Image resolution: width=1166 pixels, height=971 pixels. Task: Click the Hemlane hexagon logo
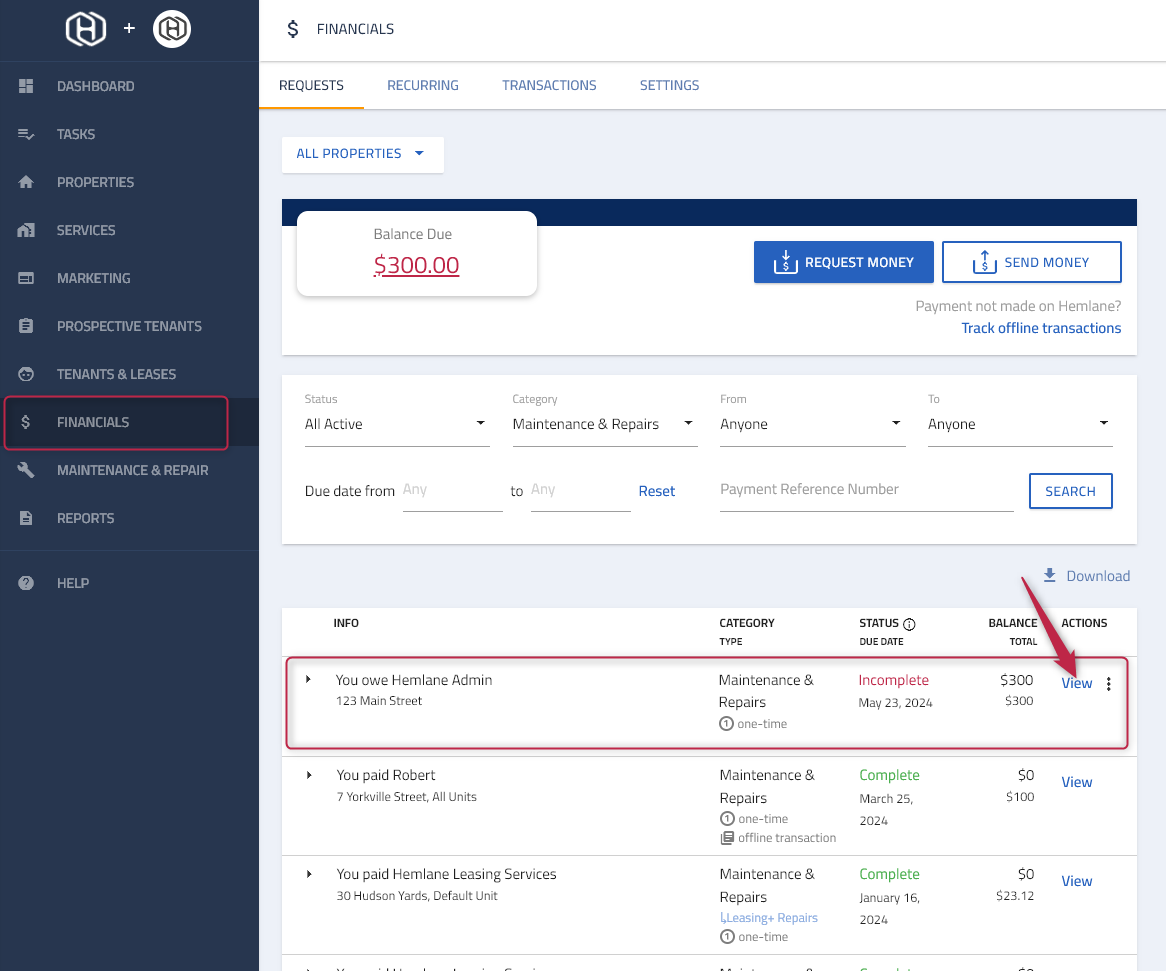point(86,29)
